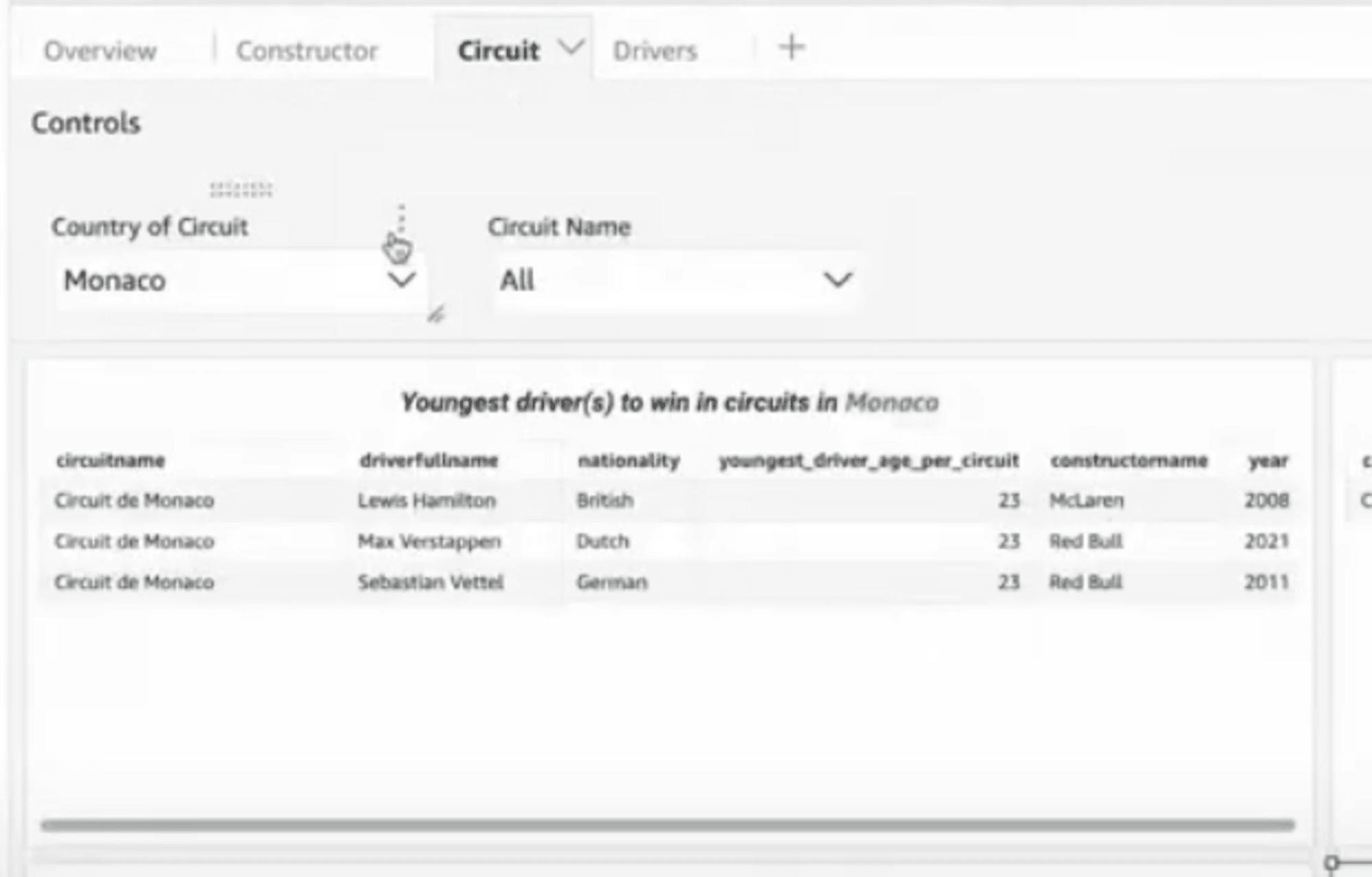Click age 23 in Verstappen row
Image resolution: width=1372 pixels, height=877 pixels.
pyautogui.click(x=1009, y=541)
